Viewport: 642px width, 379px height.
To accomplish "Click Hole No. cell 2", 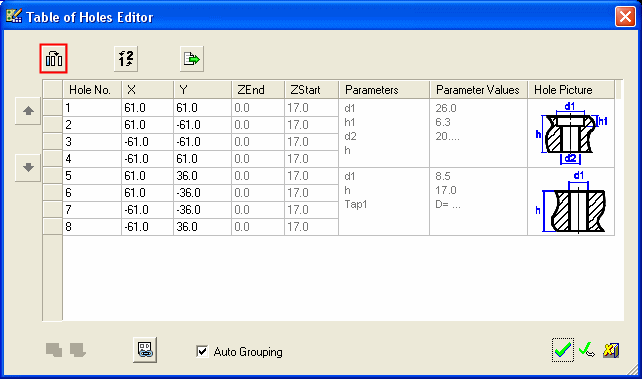I will point(92,125).
